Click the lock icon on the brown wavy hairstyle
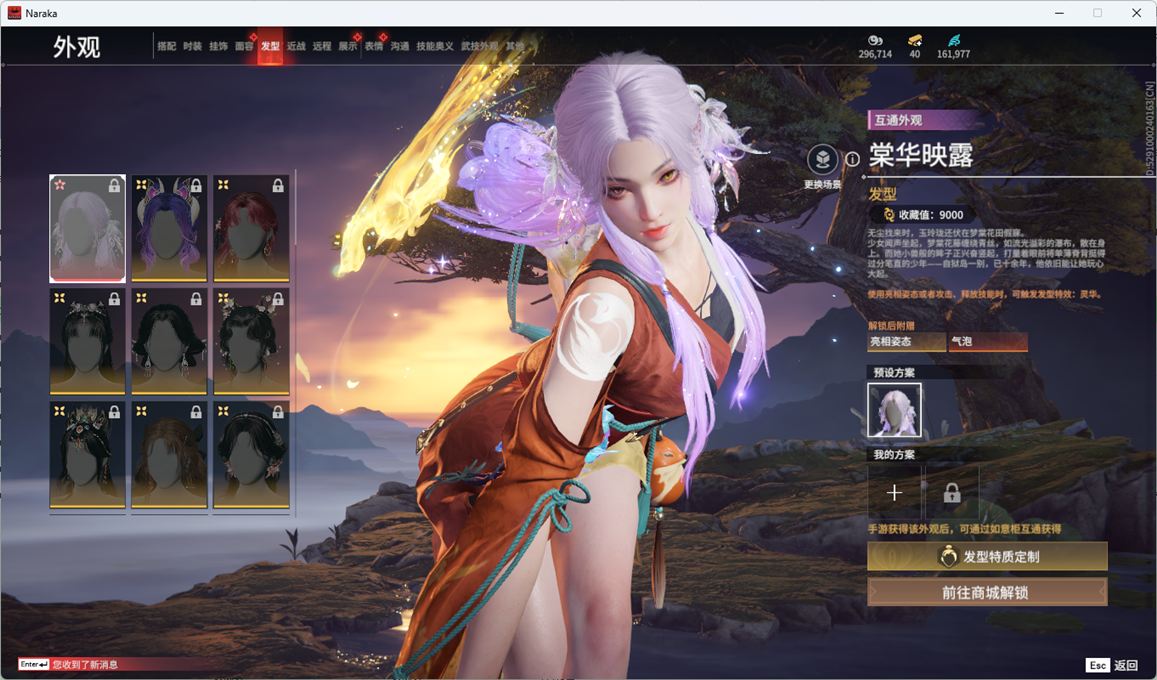The width and height of the screenshot is (1157, 680). 196,412
